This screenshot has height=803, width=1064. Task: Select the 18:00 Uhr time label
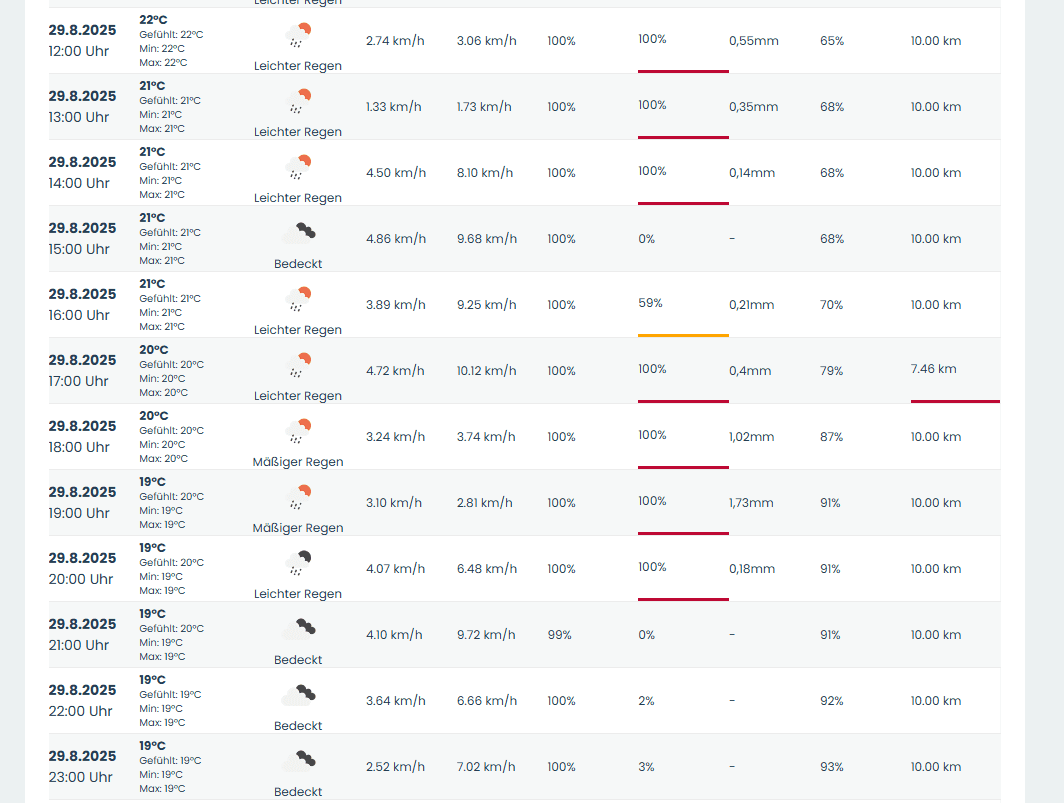coord(79,447)
